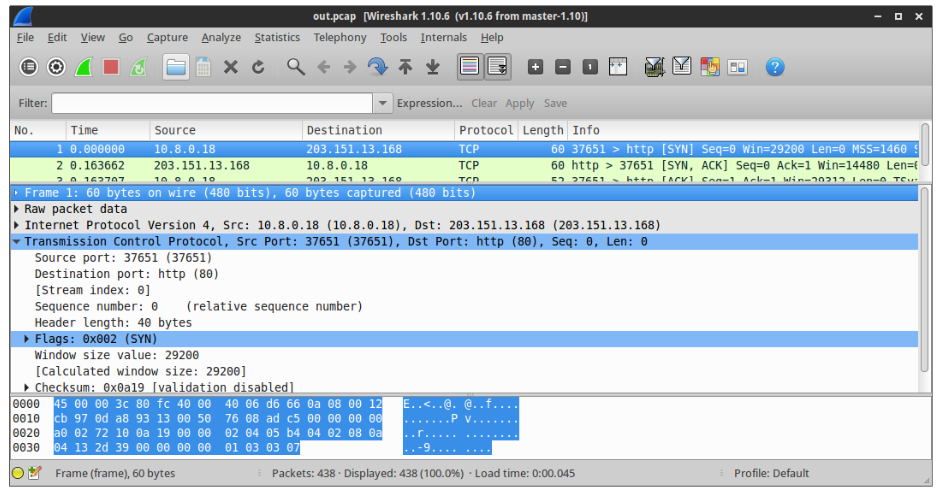Open the Internals menu
Image resolution: width=940 pixels, height=499 pixels.
pos(444,37)
